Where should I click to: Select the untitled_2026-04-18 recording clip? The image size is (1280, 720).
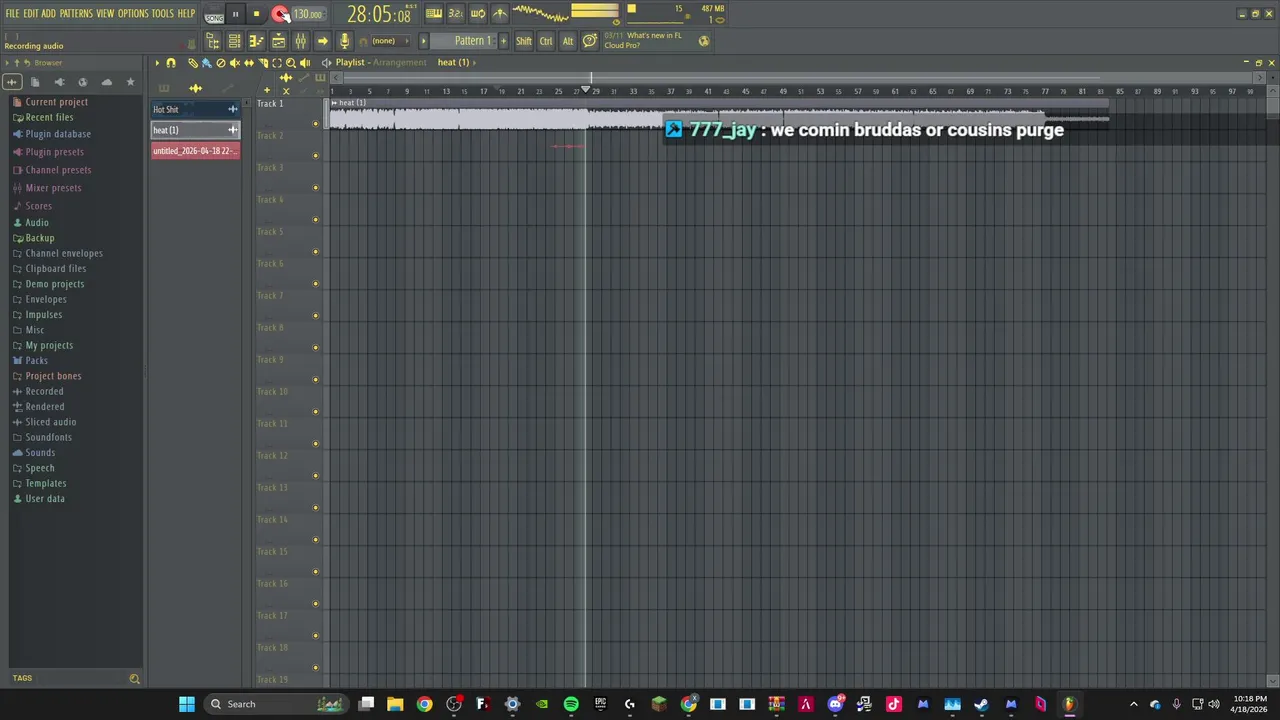[x=195, y=151]
